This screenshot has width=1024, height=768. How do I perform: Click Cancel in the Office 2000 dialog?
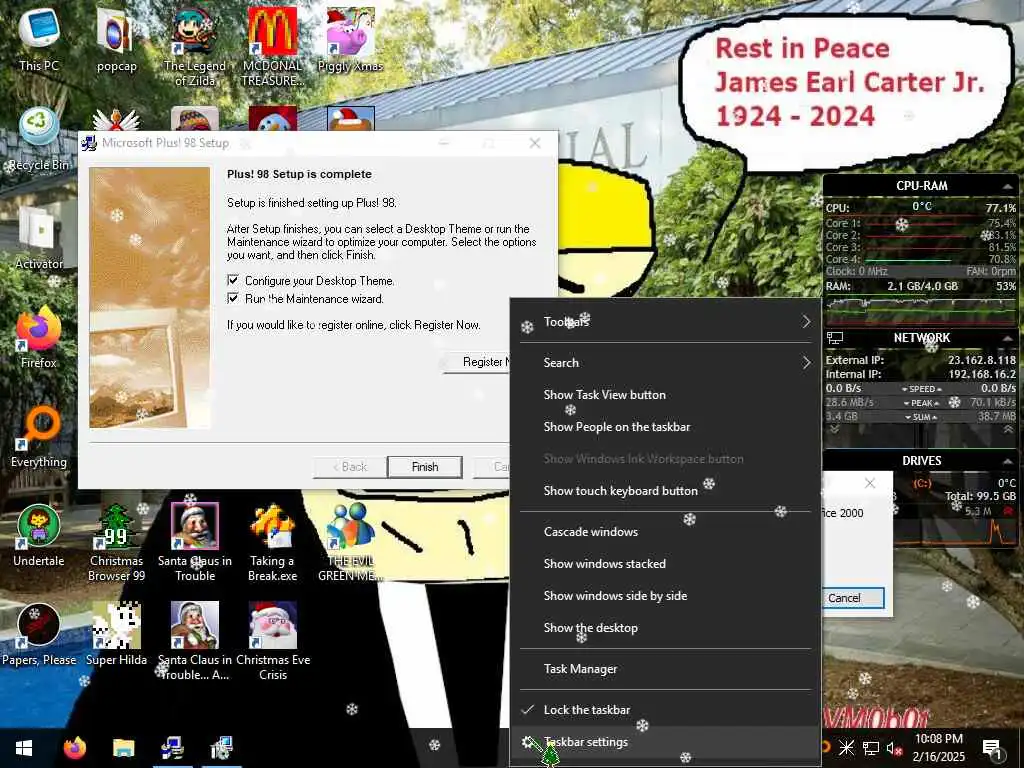[x=853, y=598]
